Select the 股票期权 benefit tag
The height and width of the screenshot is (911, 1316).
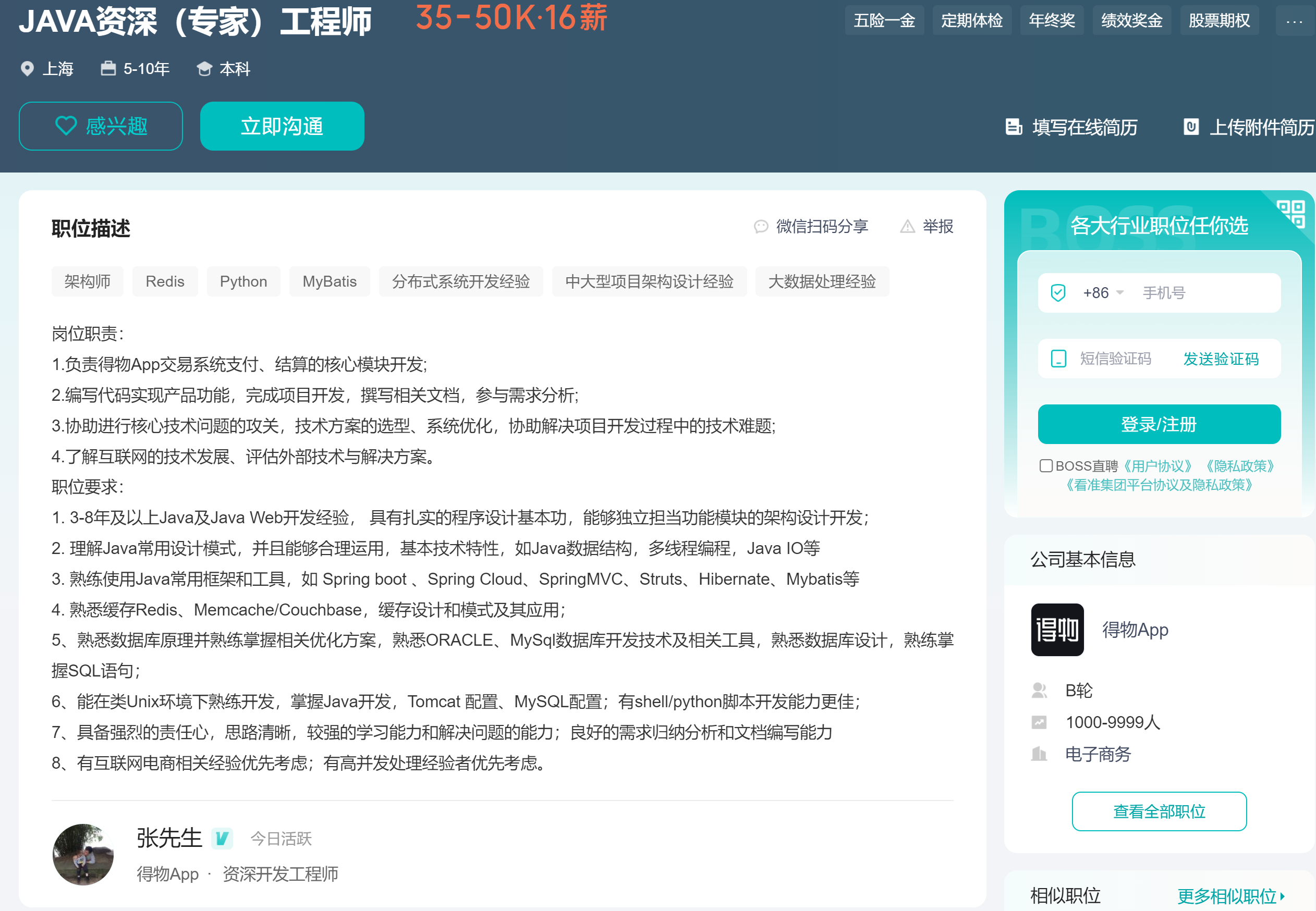tap(1220, 21)
